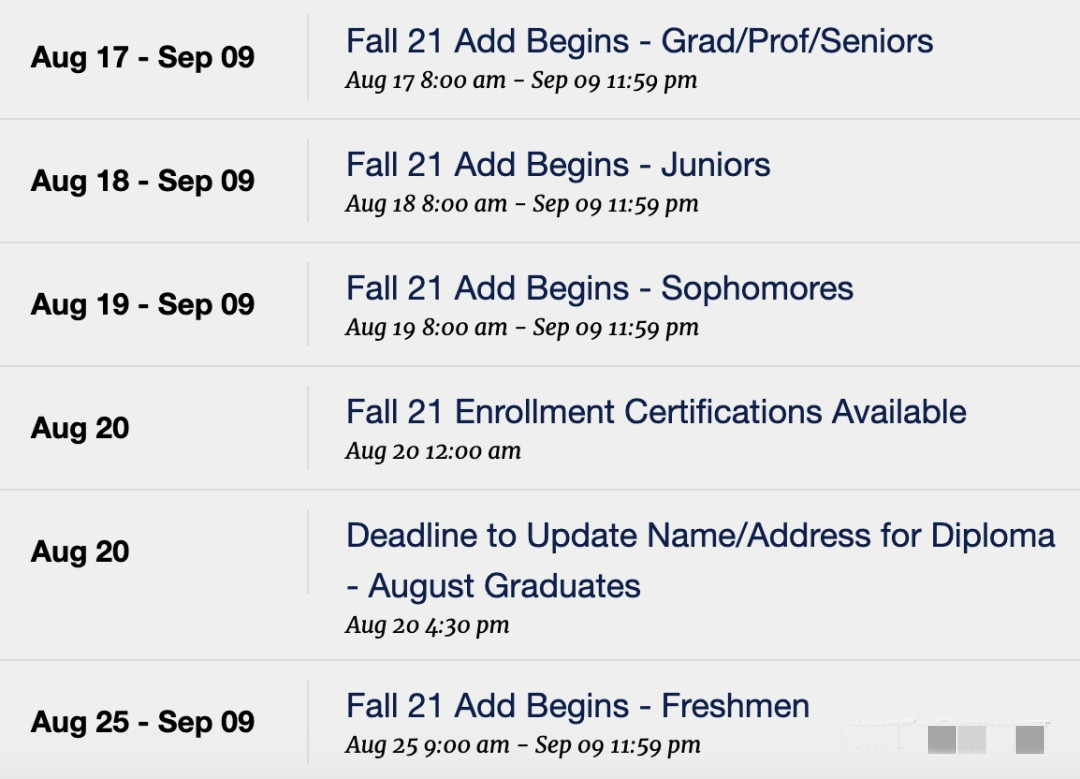Select Aug 20 date beside Enrollment Certifications
Image resolution: width=1080 pixels, height=779 pixels.
(x=80, y=428)
